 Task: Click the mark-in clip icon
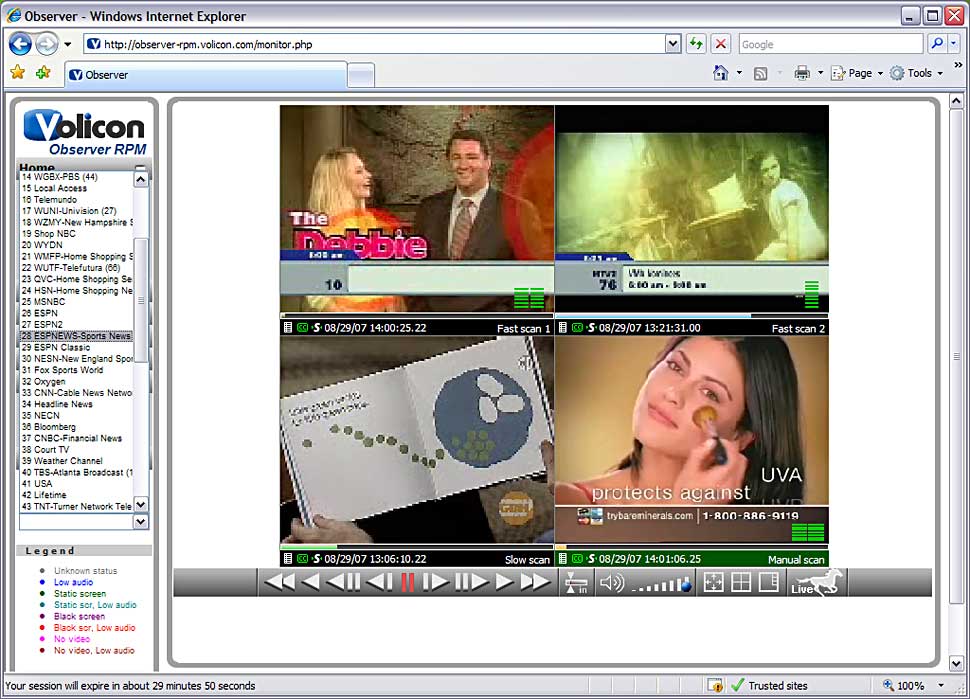(576, 582)
